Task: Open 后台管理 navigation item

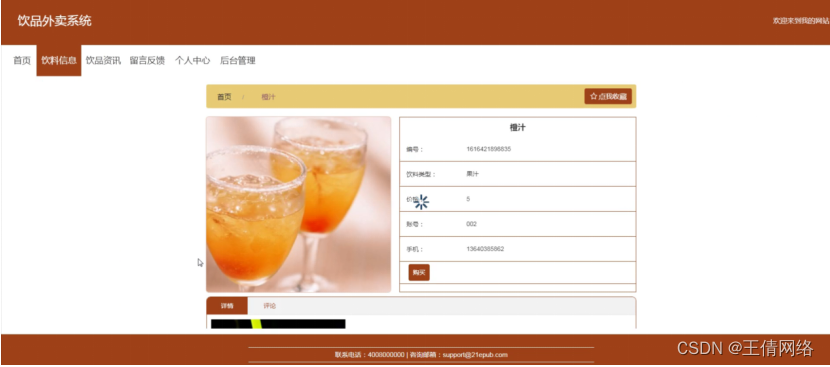Action: [x=238, y=60]
